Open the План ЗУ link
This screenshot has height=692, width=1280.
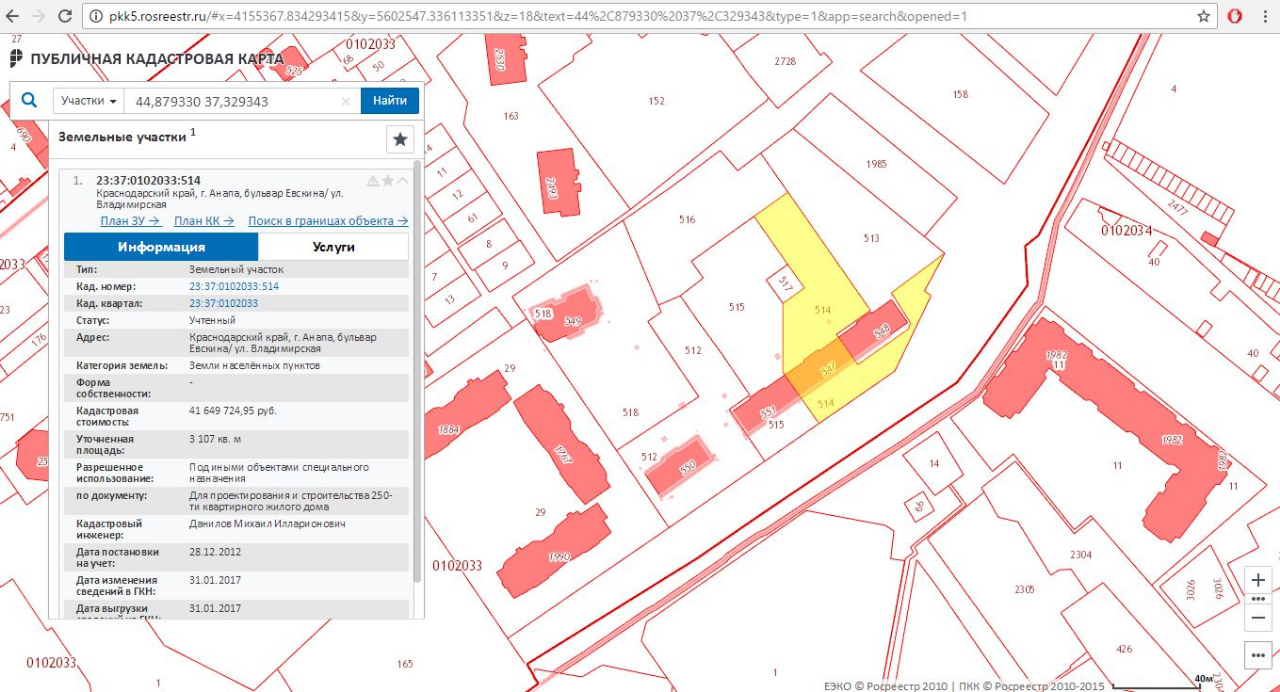coord(131,221)
